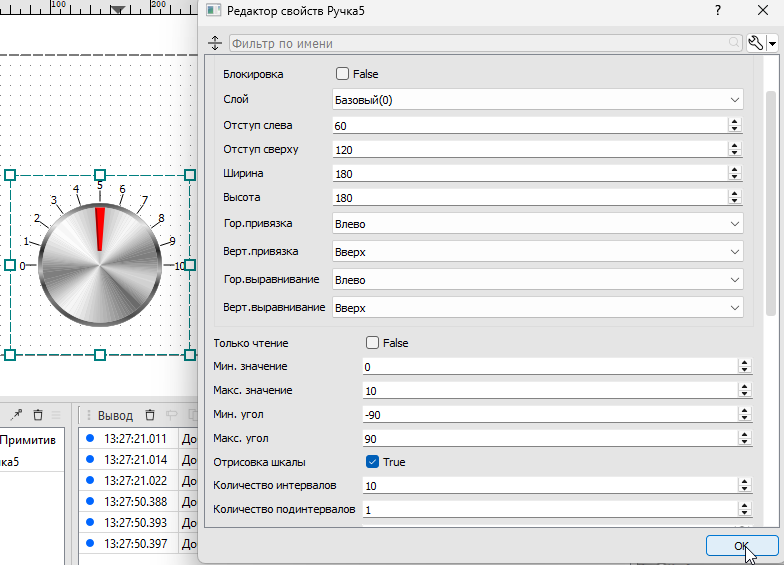Open the wrench settings tool button
The width and height of the screenshot is (784, 565).
click(x=756, y=44)
